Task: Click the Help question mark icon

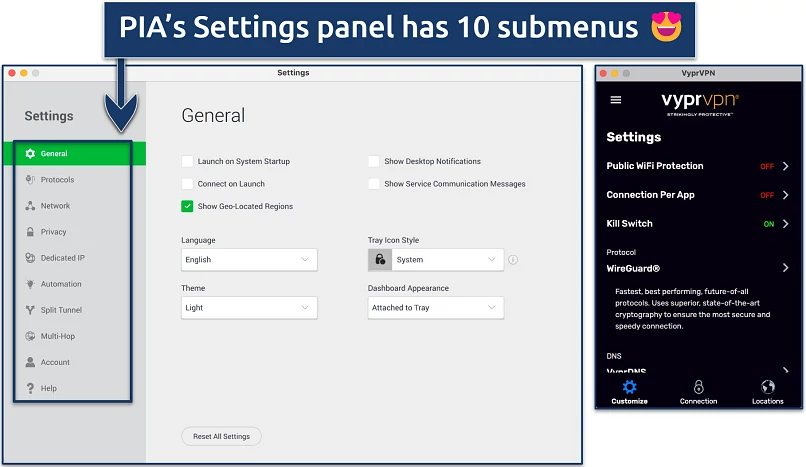Action: 30,388
